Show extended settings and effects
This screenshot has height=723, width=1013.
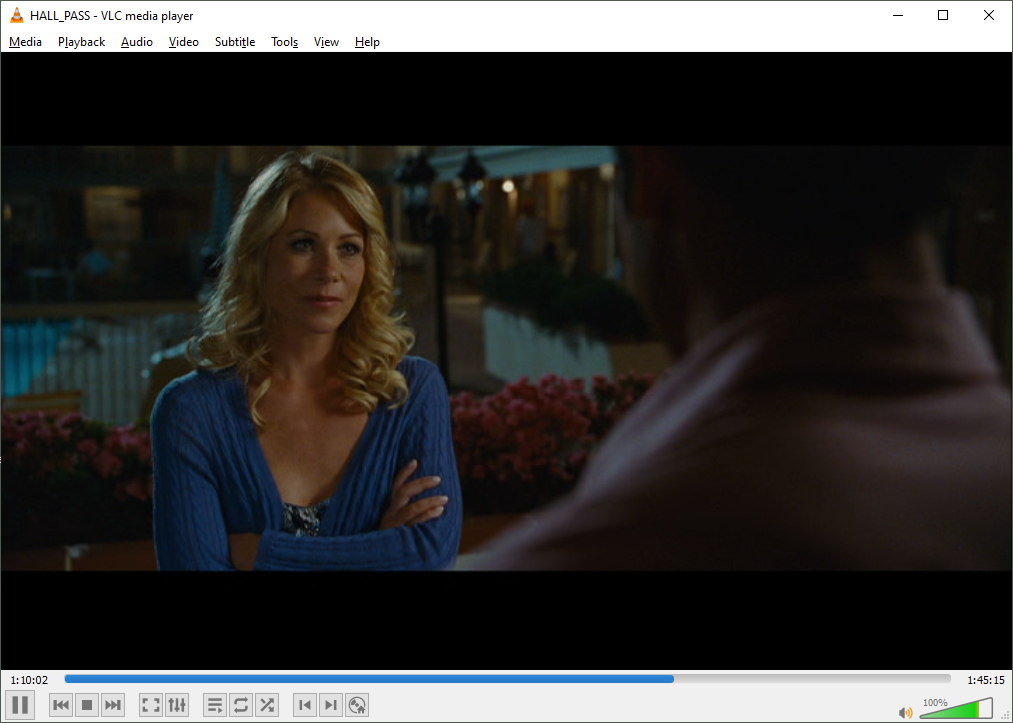click(176, 705)
